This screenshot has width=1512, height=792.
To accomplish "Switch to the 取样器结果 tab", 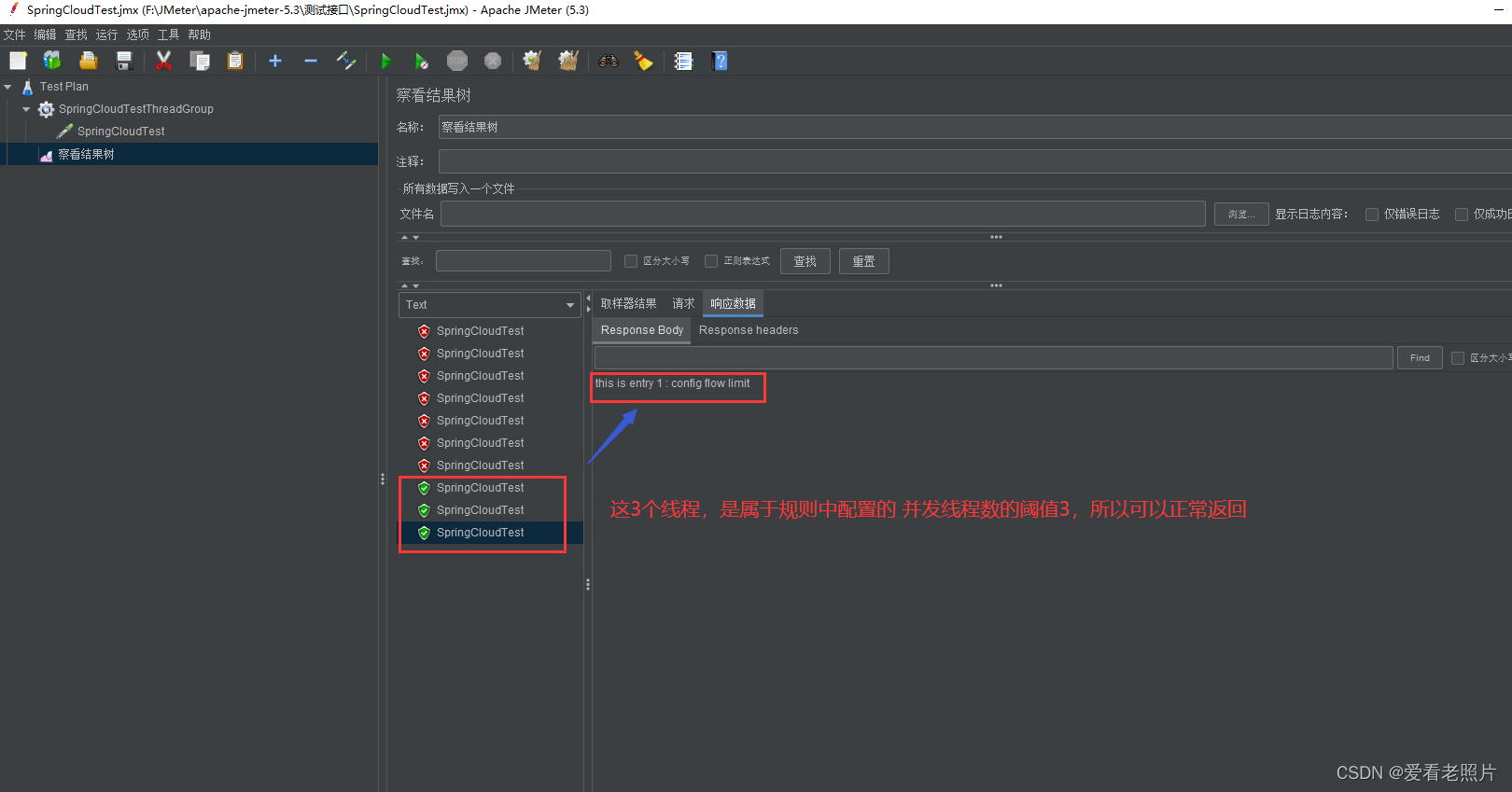I will [629, 304].
